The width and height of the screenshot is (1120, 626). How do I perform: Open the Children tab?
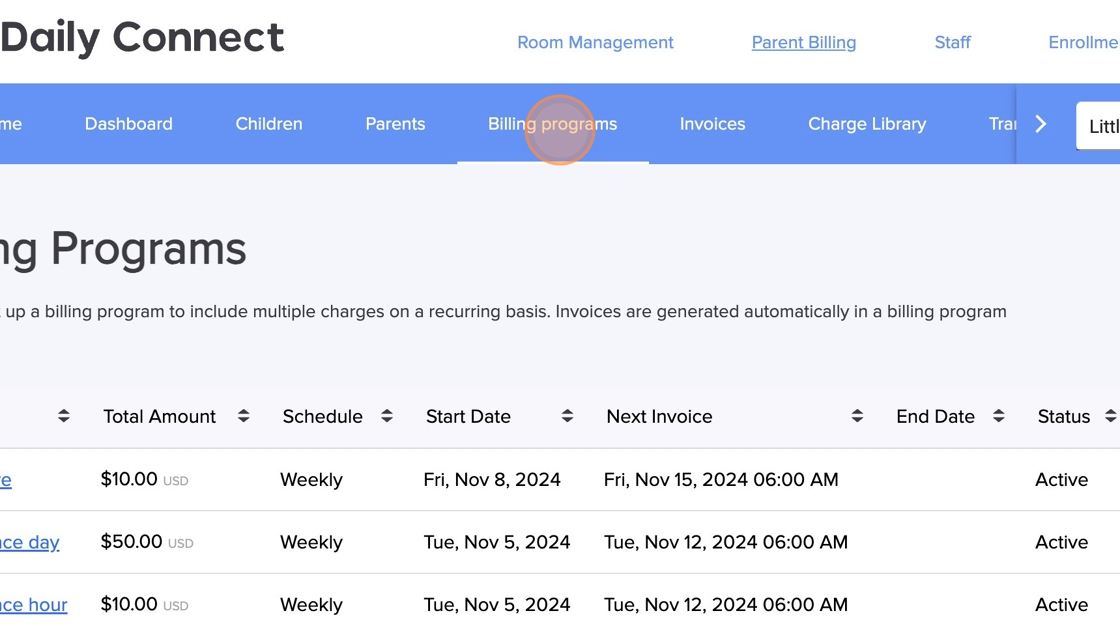(x=269, y=124)
